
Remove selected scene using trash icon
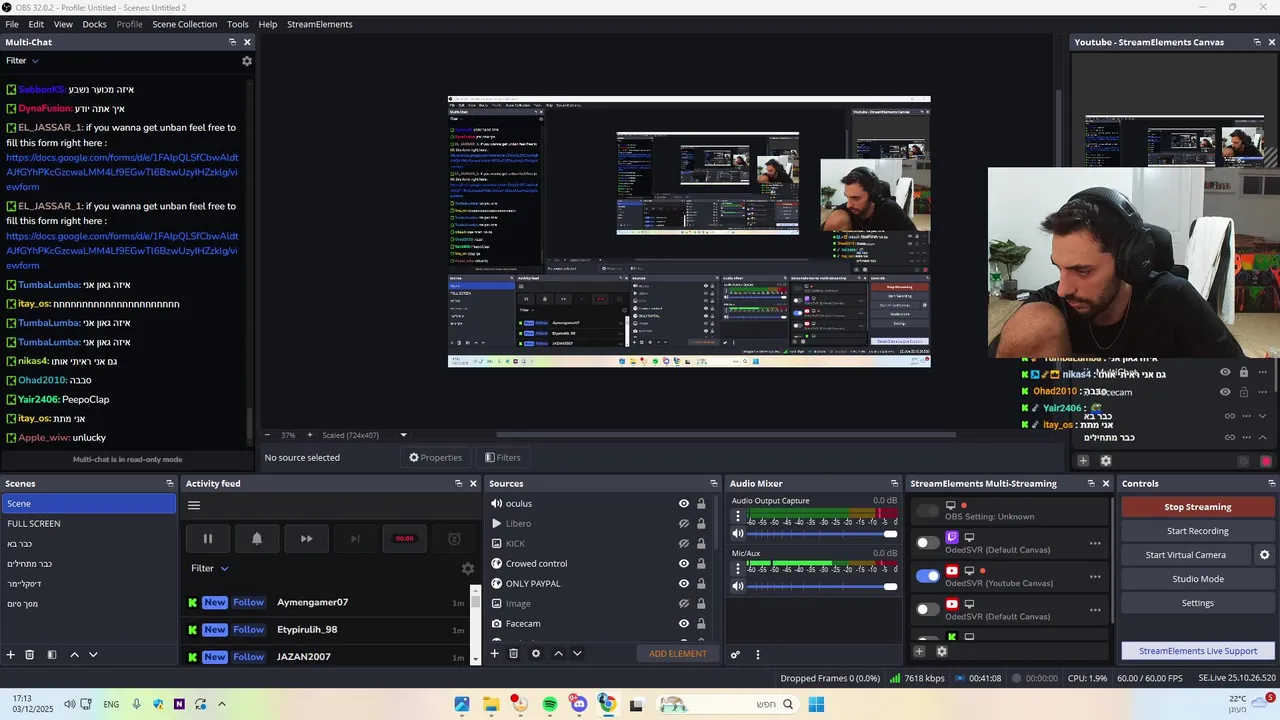tap(30, 655)
